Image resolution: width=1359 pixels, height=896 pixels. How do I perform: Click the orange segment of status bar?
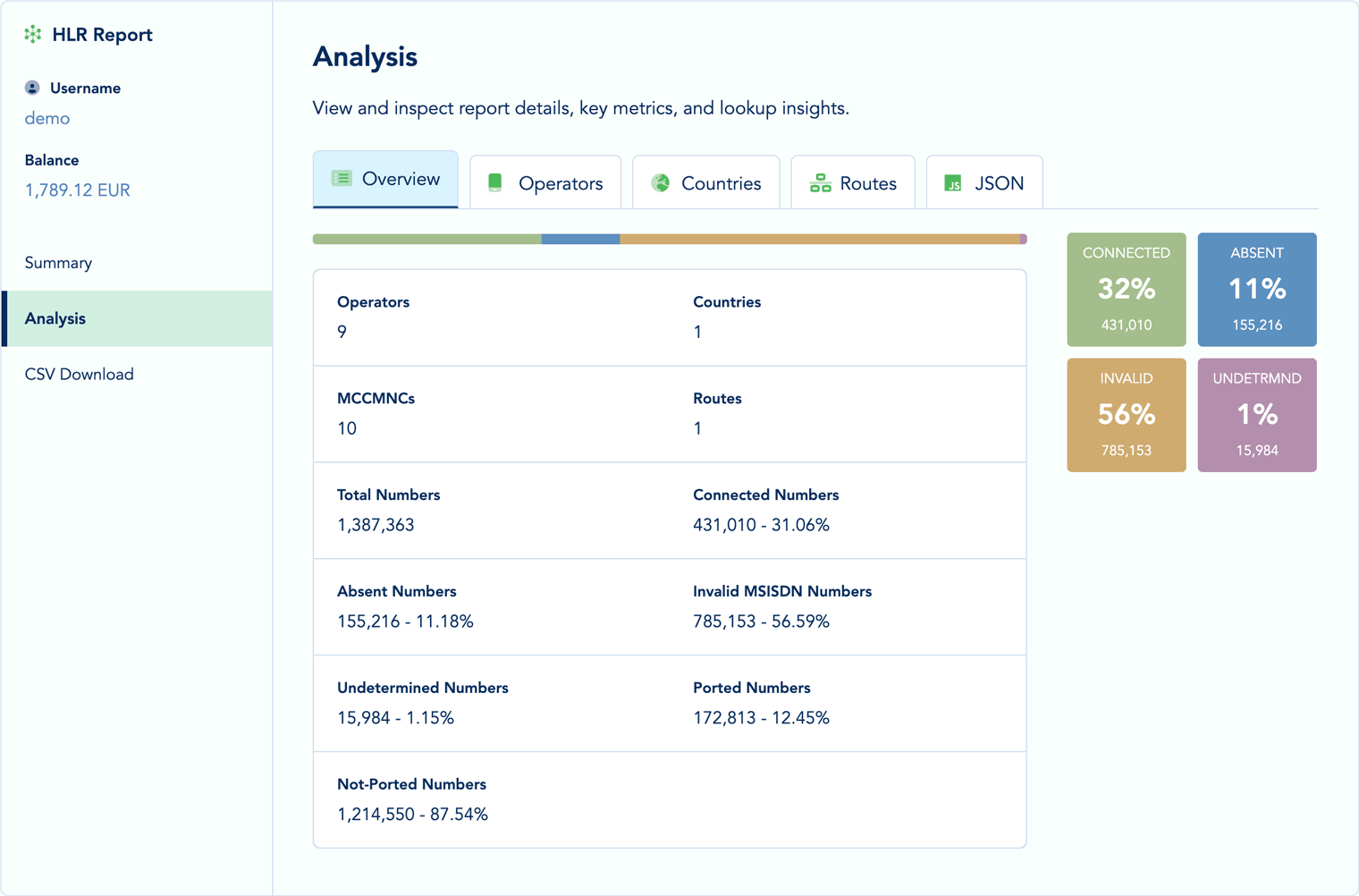coord(819,240)
